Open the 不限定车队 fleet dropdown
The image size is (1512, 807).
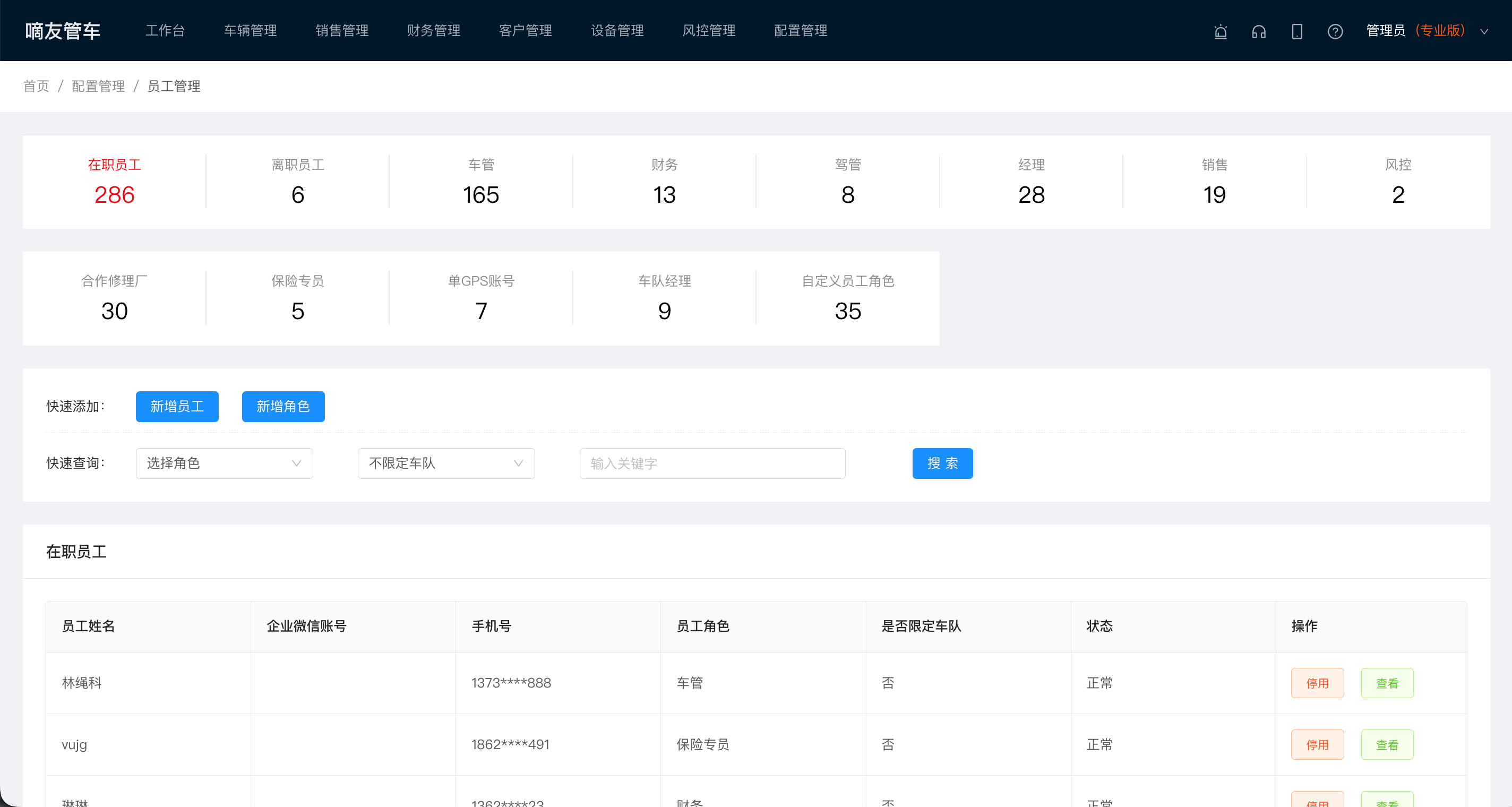click(x=446, y=463)
